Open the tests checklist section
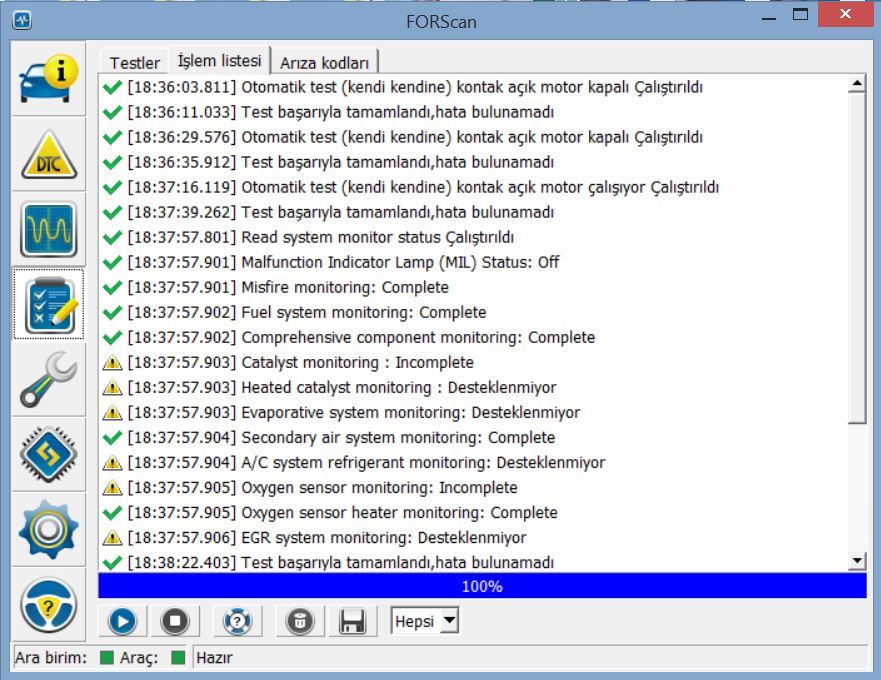The width and height of the screenshot is (881, 680). (49, 304)
